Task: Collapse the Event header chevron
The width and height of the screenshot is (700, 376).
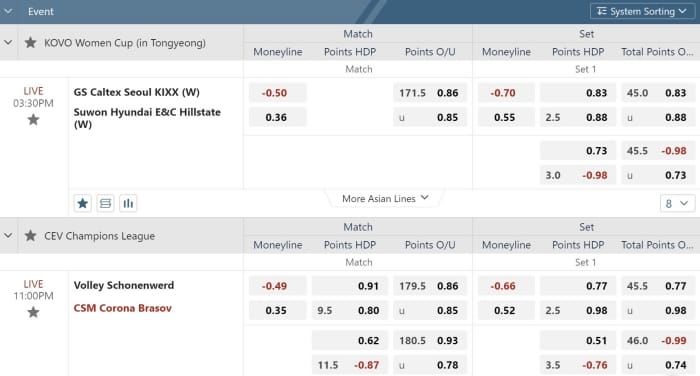Action: coord(8,11)
